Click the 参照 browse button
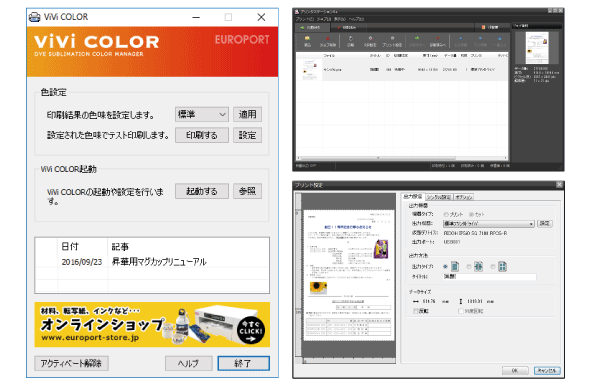The height and width of the screenshot is (390, 590). click(x=247, y=191)
